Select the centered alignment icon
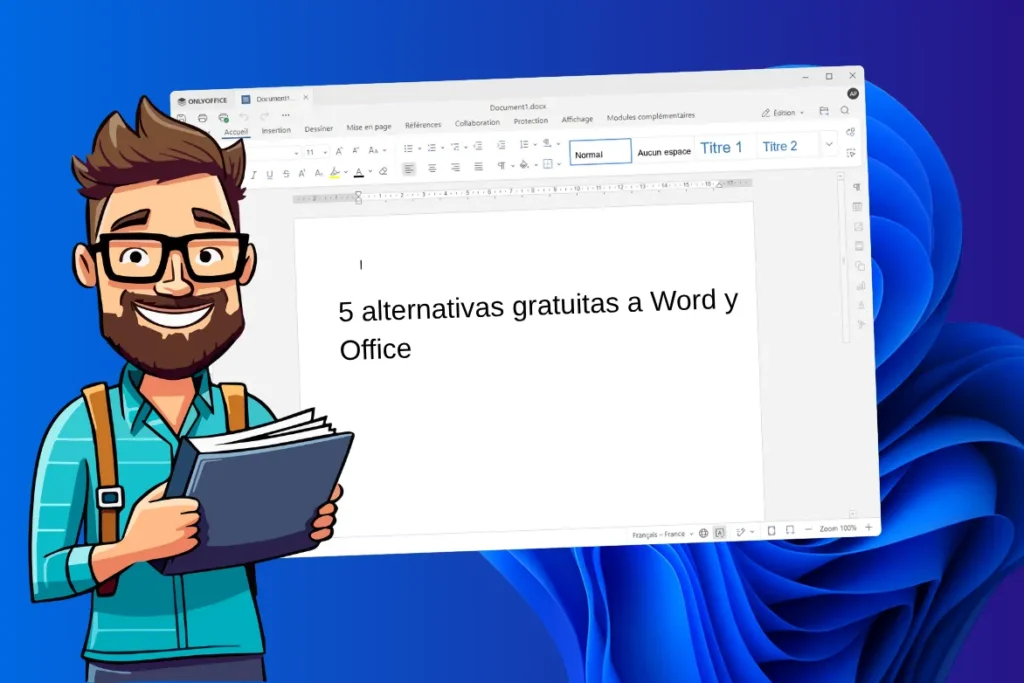The image size is (1024, 683). click(x=432, y=168)
